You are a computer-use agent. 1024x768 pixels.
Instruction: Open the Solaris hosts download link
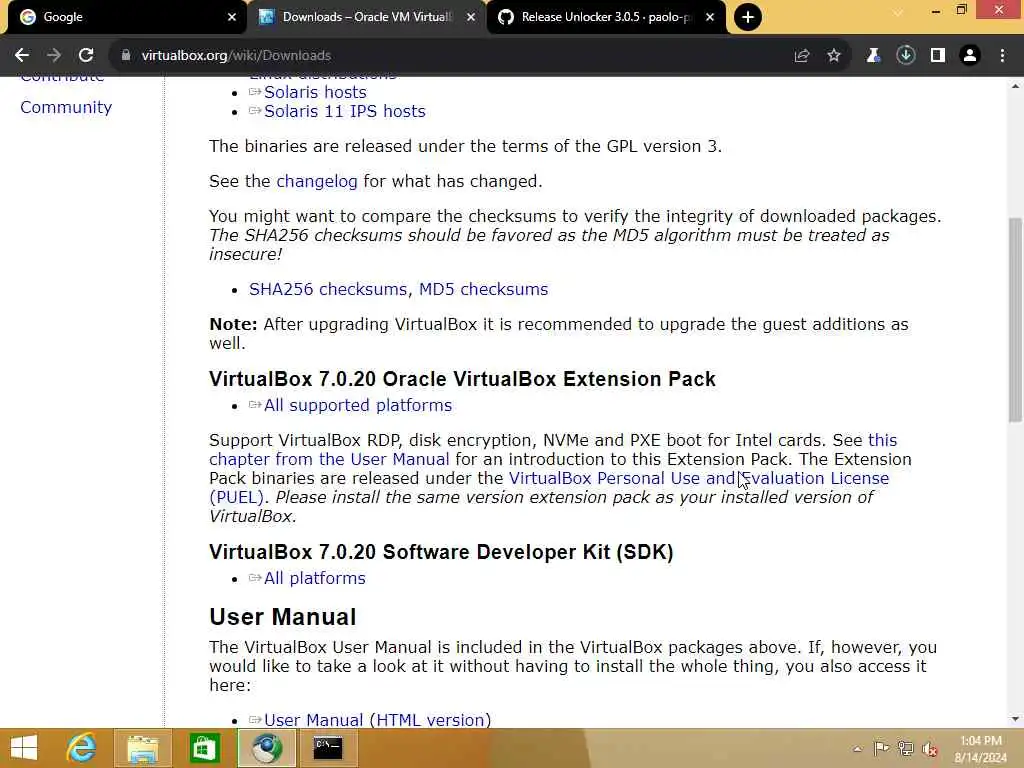point(315,92)
